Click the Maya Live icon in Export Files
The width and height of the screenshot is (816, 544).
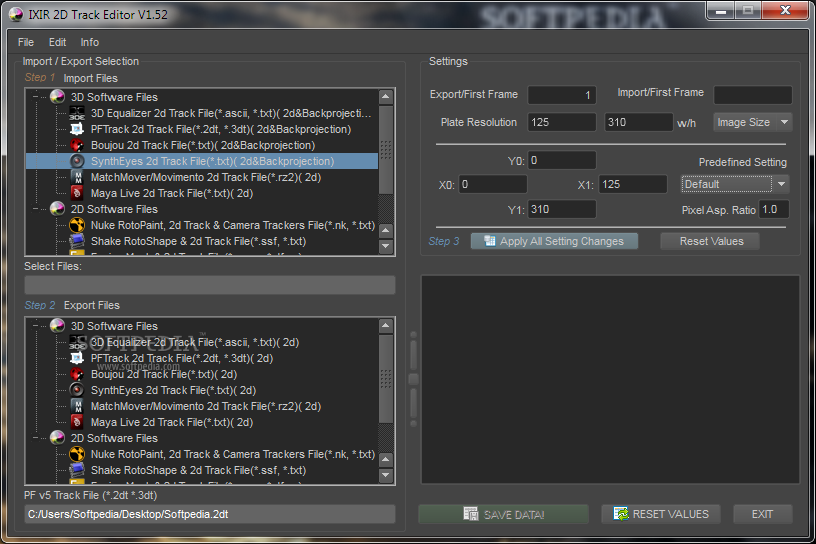coord(77,422)
